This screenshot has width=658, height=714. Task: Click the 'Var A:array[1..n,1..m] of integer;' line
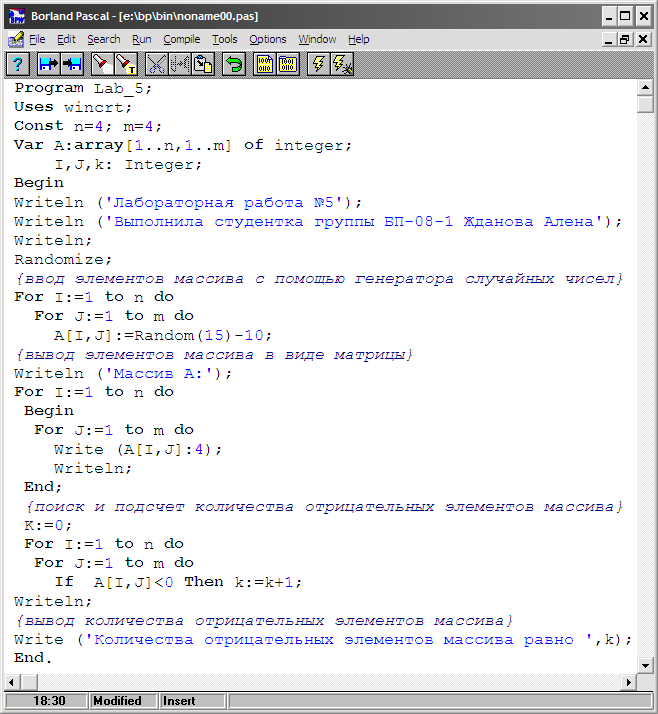coord(183,145)
